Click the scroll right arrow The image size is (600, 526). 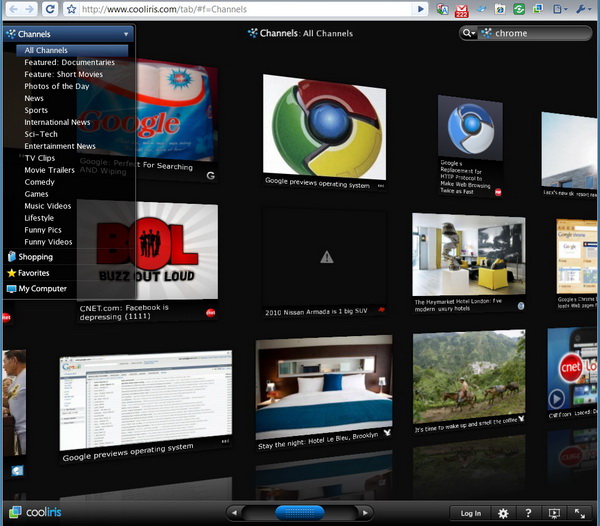coord(365,513)
